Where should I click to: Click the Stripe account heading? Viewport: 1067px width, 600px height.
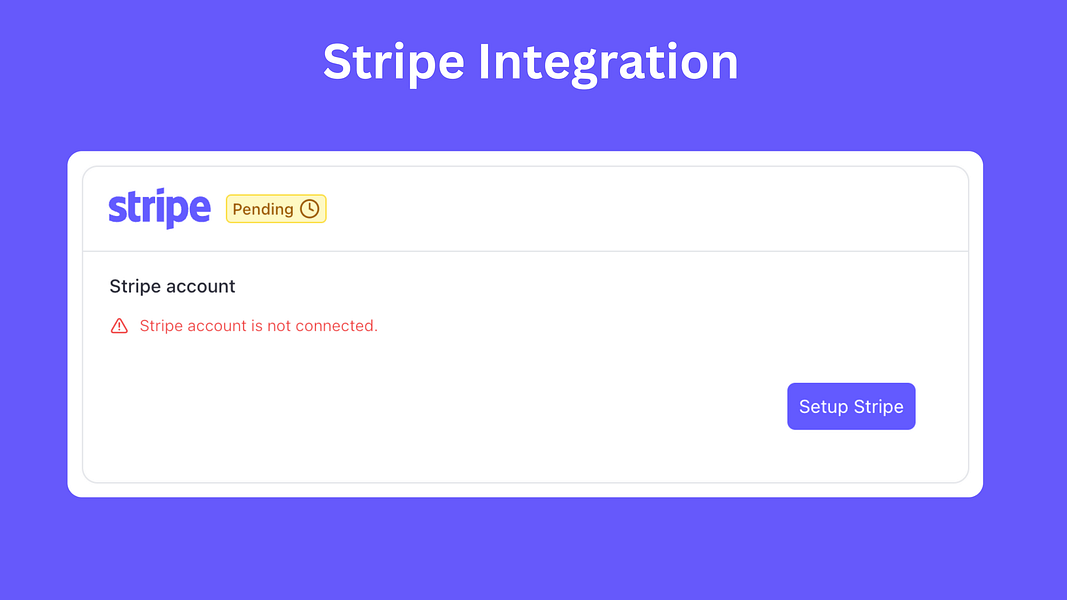click(172, 286)
